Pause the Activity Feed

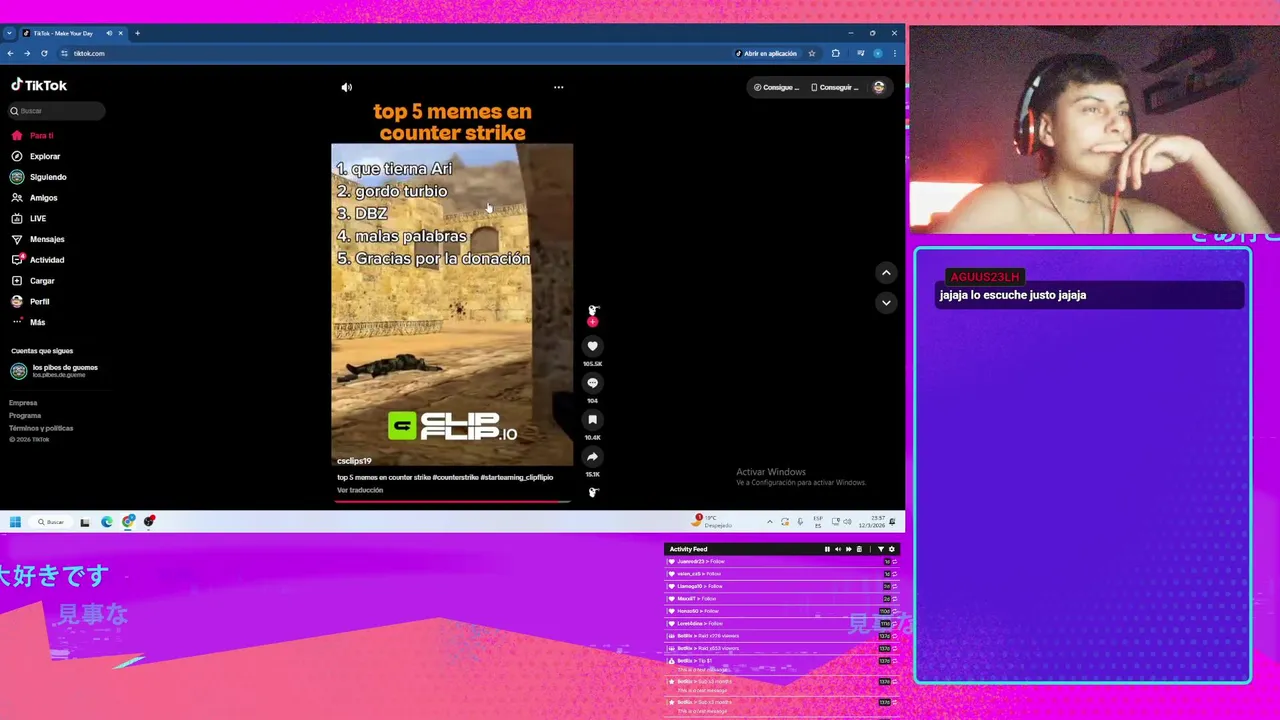827,549
